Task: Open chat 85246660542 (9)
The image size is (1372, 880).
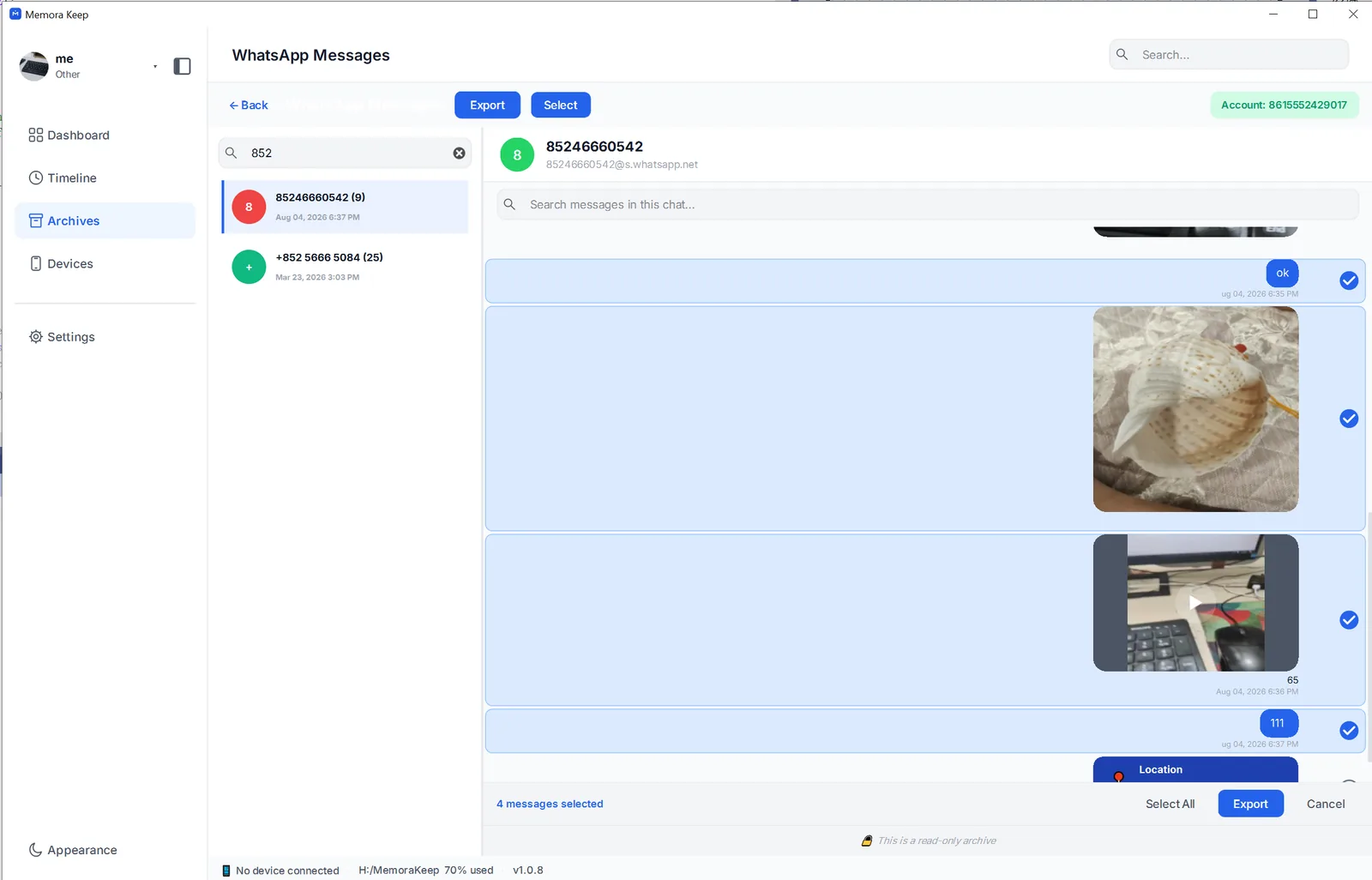Action: 346,207
